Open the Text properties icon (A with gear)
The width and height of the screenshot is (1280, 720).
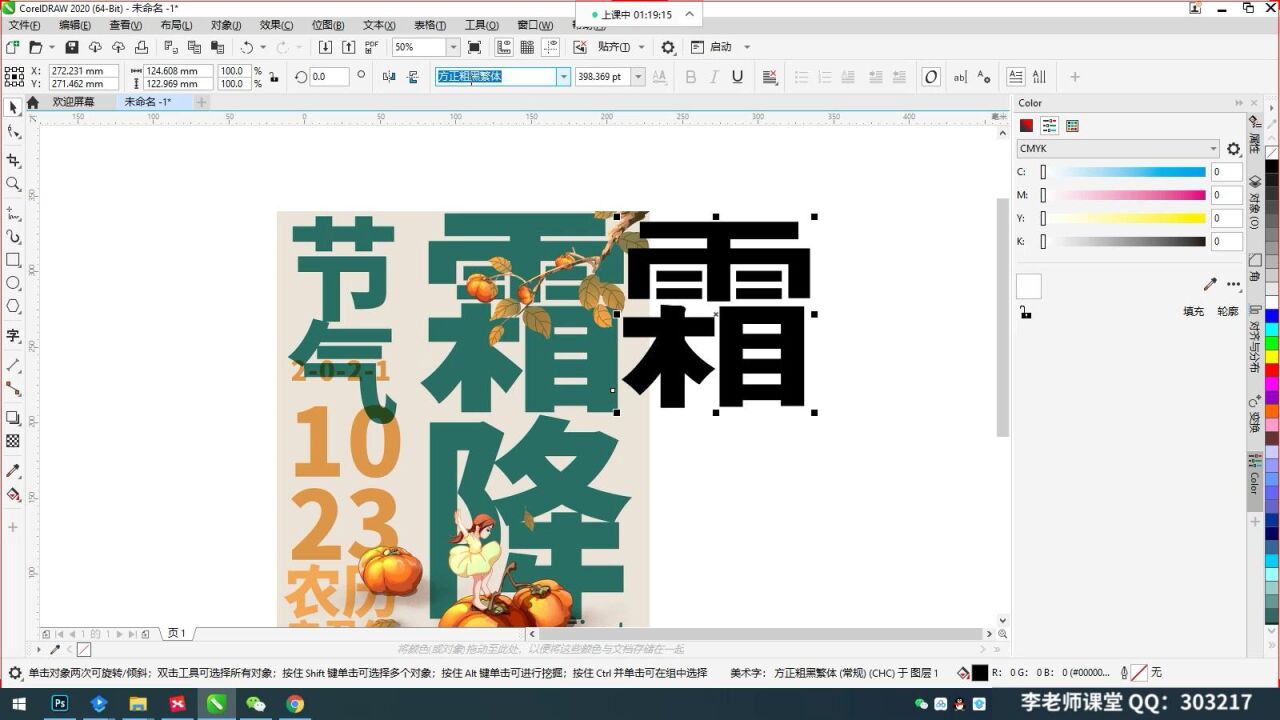pos(983,77)
